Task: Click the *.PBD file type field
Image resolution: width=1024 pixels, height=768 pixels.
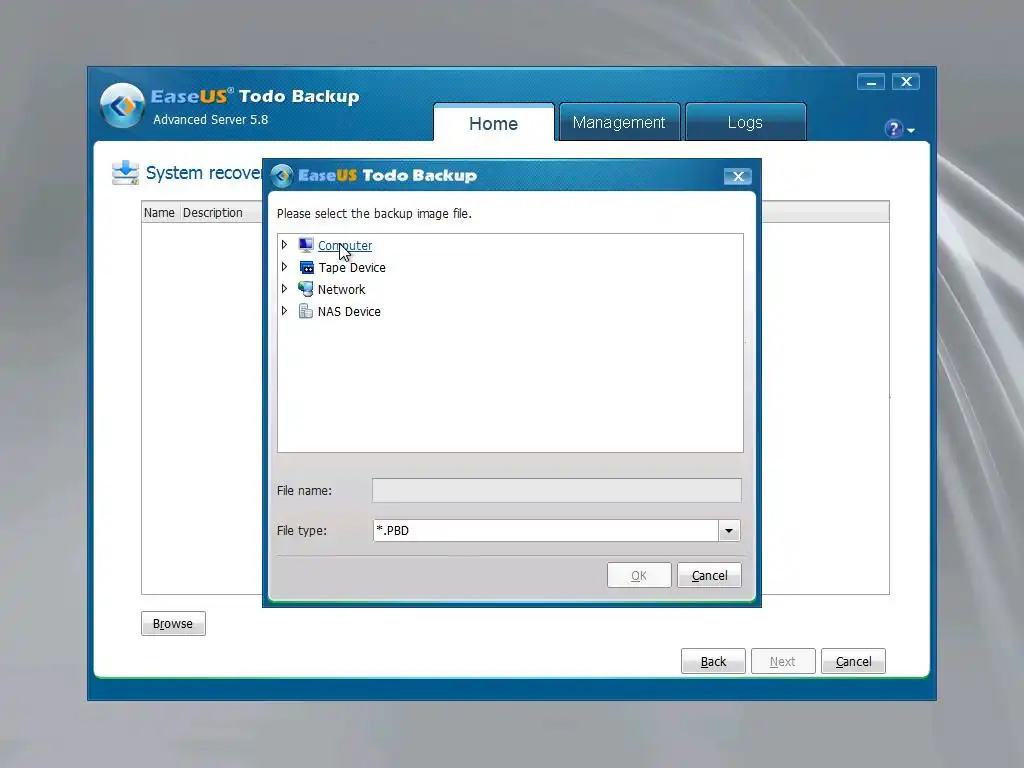Action: [x=546, y=530]
